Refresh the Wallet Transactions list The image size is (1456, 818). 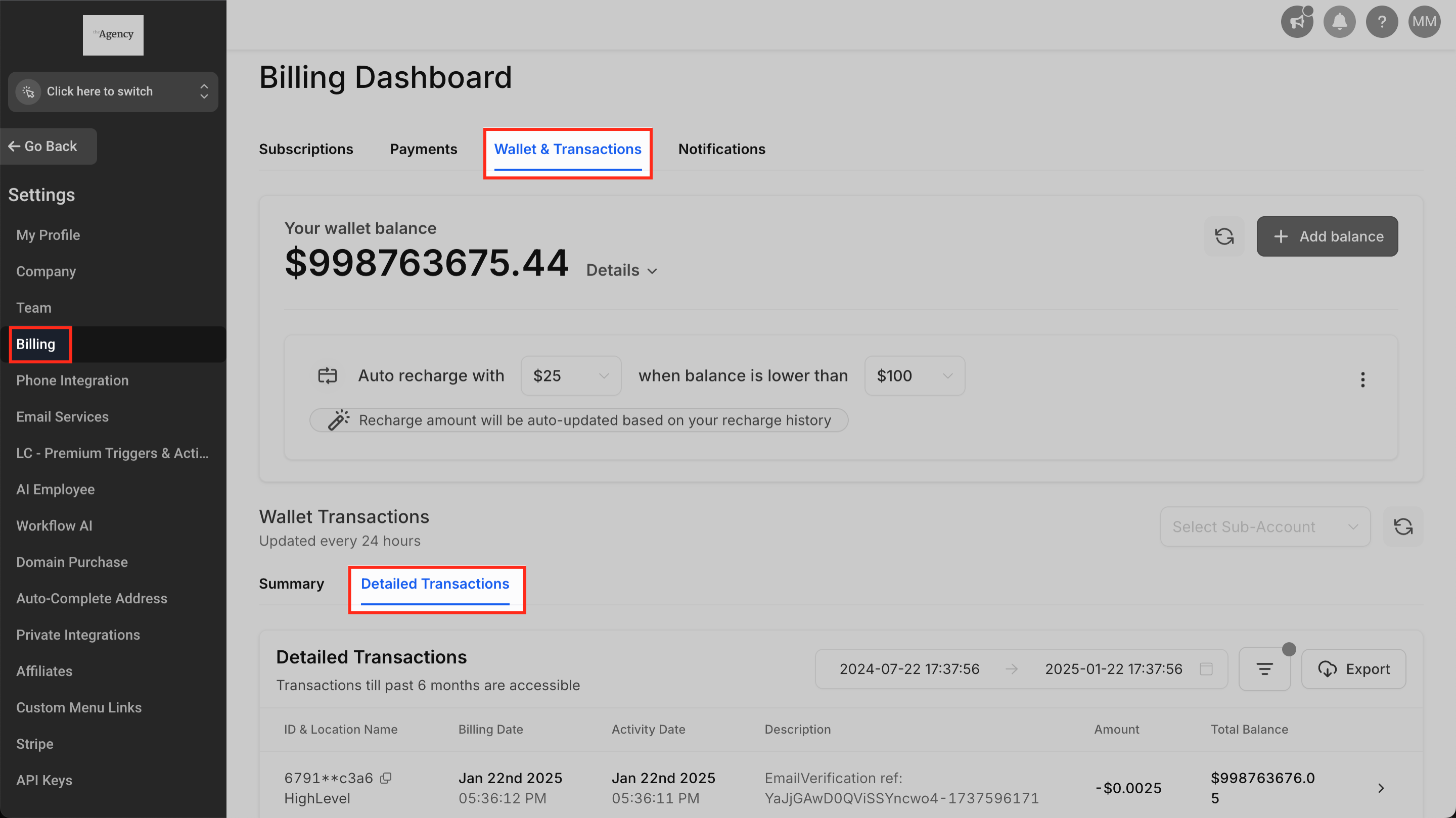1403,526
